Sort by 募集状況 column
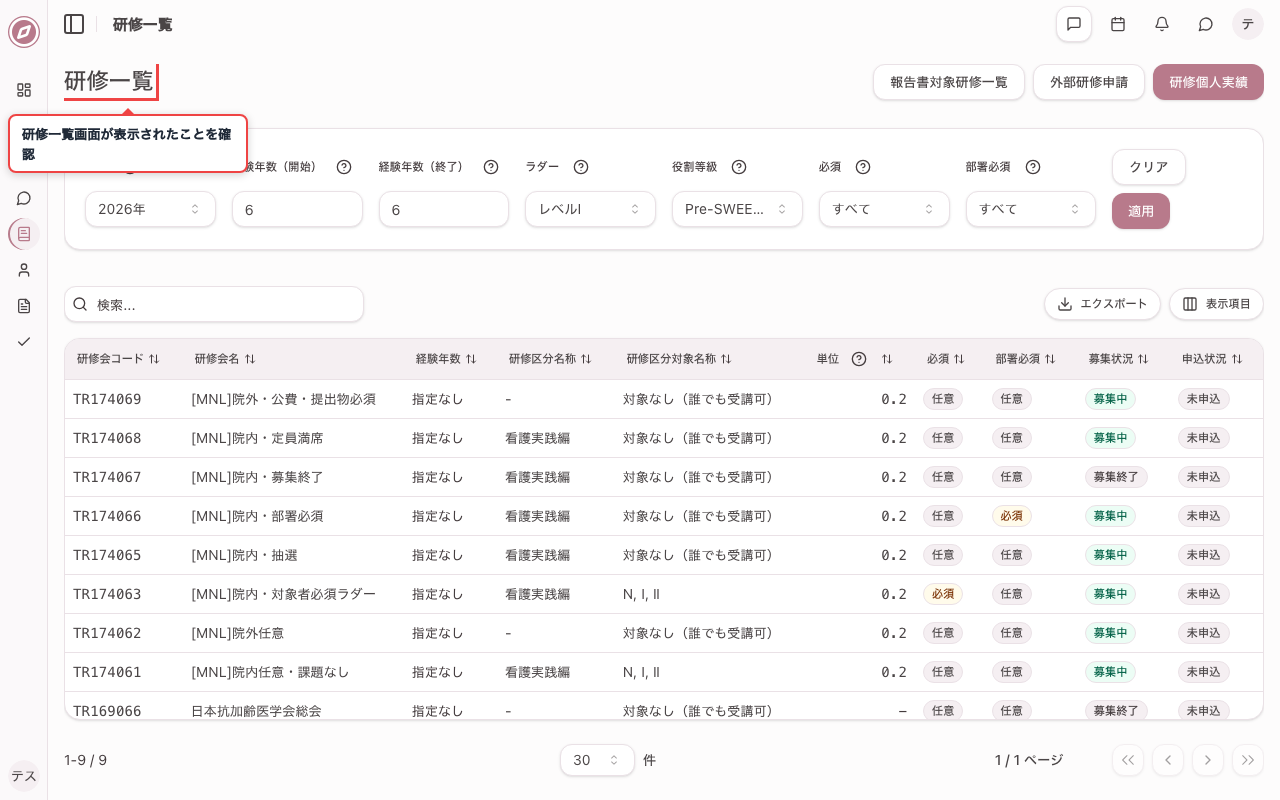Viewport: 1280px width, 800px height. (1119, 359)
